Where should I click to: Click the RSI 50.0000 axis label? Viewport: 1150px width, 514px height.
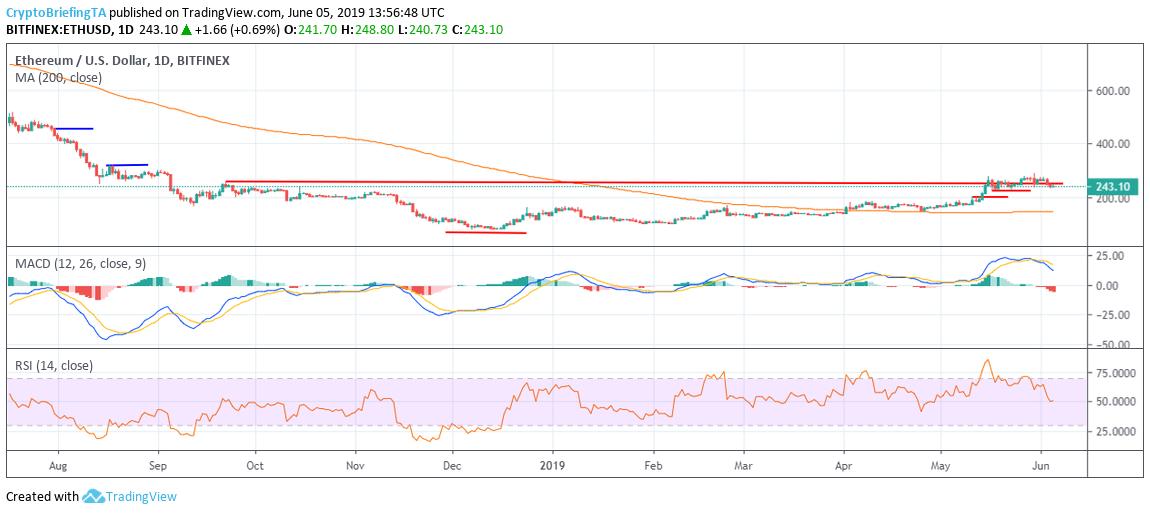(x=1118, y=402)
